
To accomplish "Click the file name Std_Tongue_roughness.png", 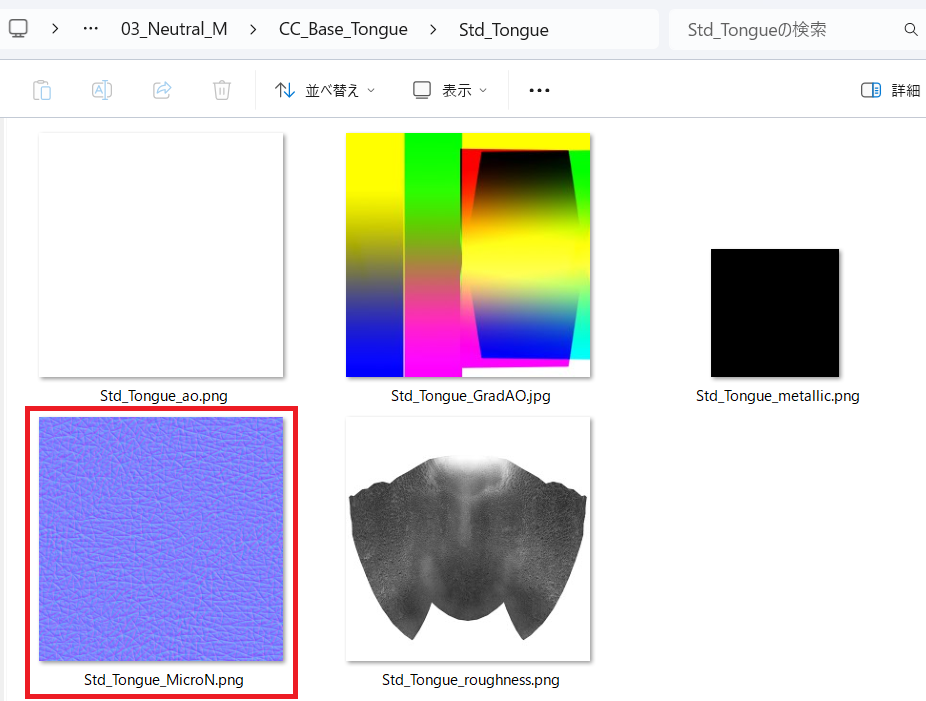I will click(471, 680).
